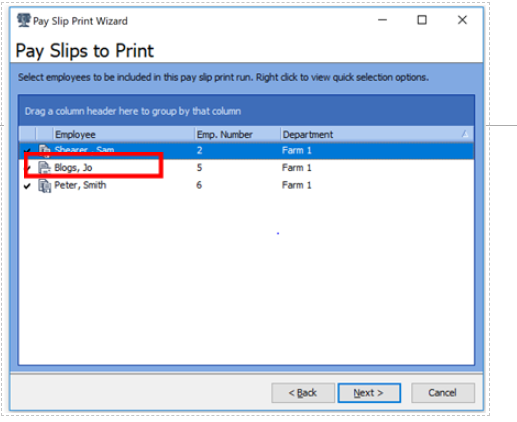Untick the checkmark for Blogs, Jo
This screenshot has width=517, height=422.
[28, 168]
